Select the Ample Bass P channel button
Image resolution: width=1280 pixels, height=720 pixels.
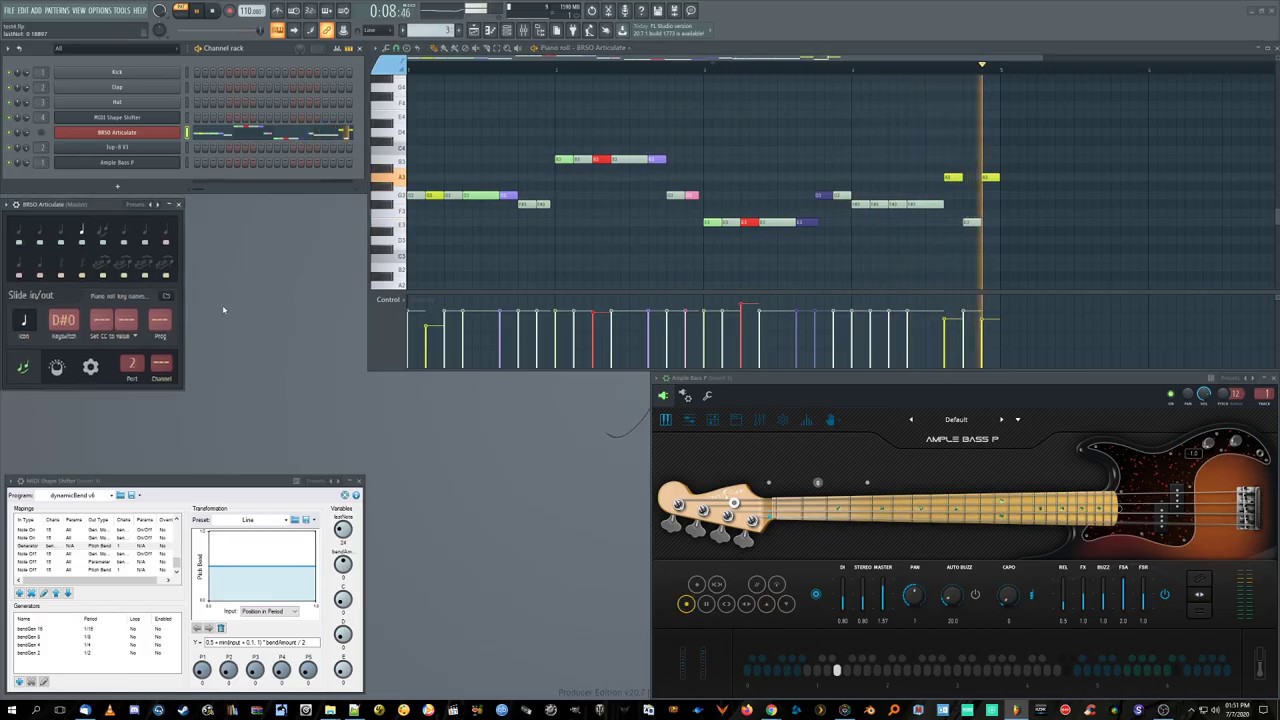pyautogui.click(x=117, y=162)
